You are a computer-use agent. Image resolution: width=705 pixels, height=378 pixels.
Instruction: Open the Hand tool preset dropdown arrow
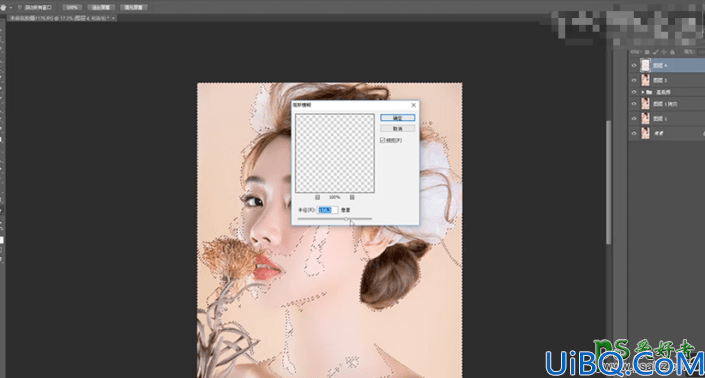[11, 8]
